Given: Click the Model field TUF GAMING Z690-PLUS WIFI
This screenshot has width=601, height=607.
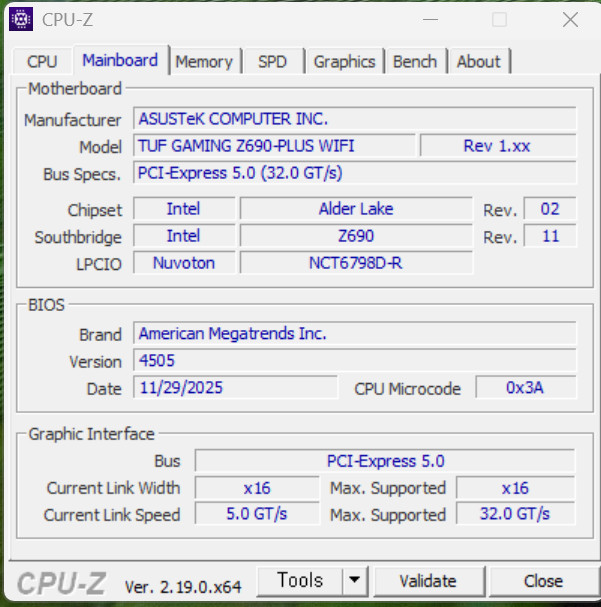Looking at the screenshot, I should pyautogui.click(x=274, y=146).
